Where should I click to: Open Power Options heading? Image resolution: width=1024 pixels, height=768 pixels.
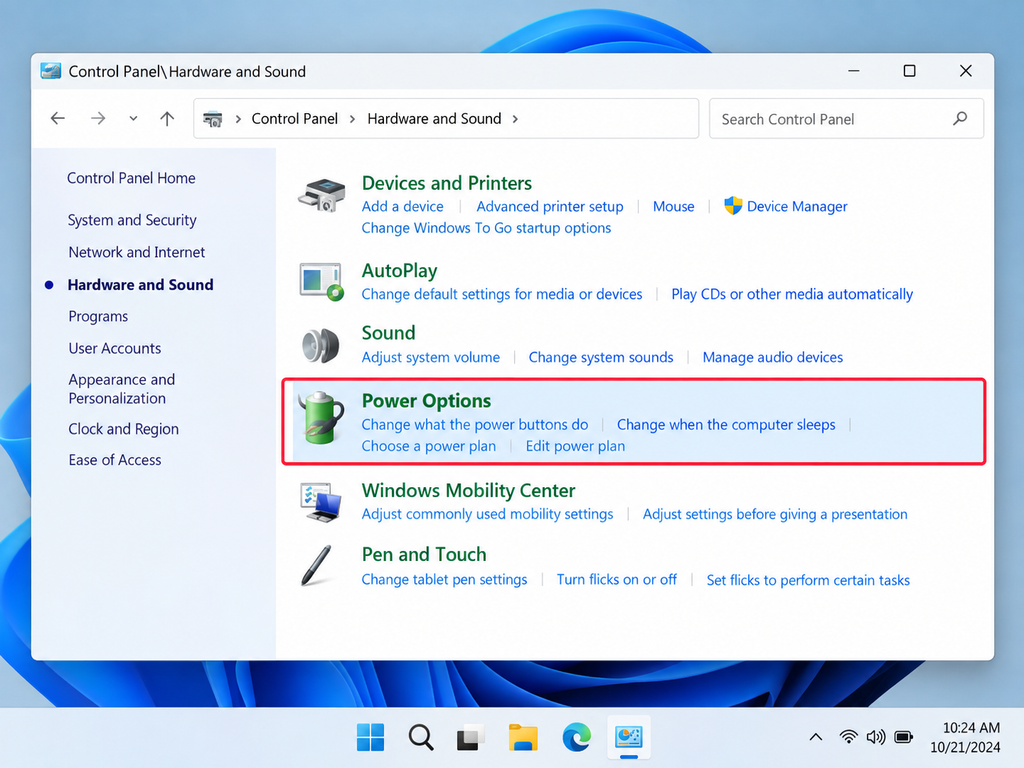(426, 400)
